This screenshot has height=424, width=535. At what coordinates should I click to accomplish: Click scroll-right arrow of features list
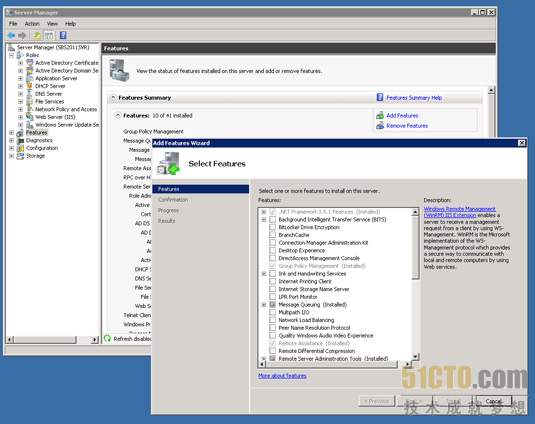(x=407, y=364)
